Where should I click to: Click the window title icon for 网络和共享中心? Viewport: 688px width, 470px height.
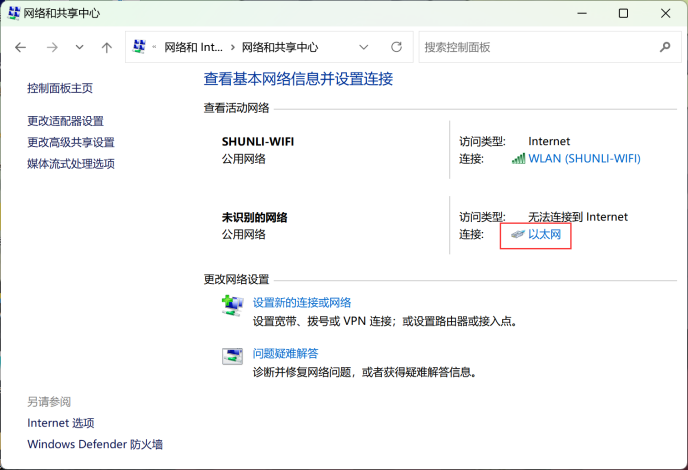coord(14,13)
